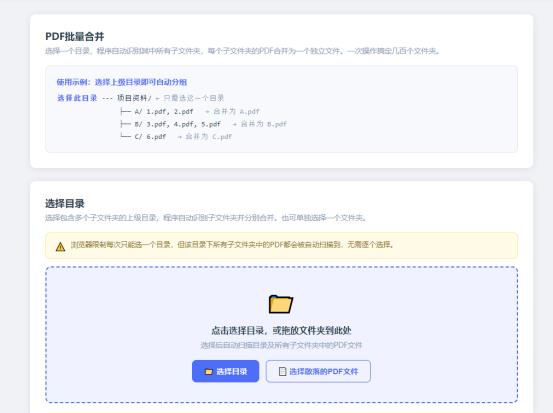
Task: Click the PDF批量合并 heading
Action: point(75,36)
